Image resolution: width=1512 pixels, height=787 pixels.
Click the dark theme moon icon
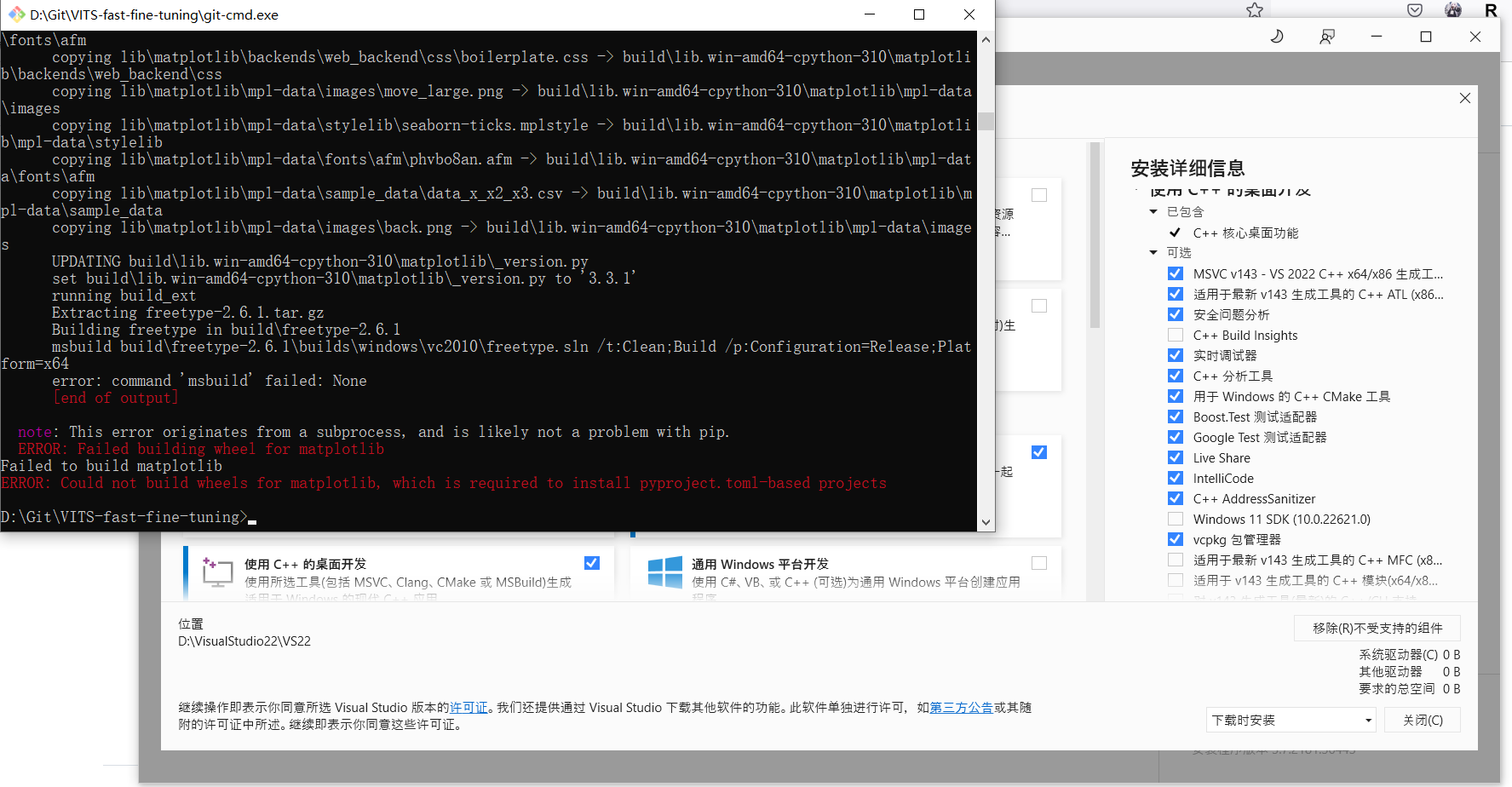(x=1275, y=37)
